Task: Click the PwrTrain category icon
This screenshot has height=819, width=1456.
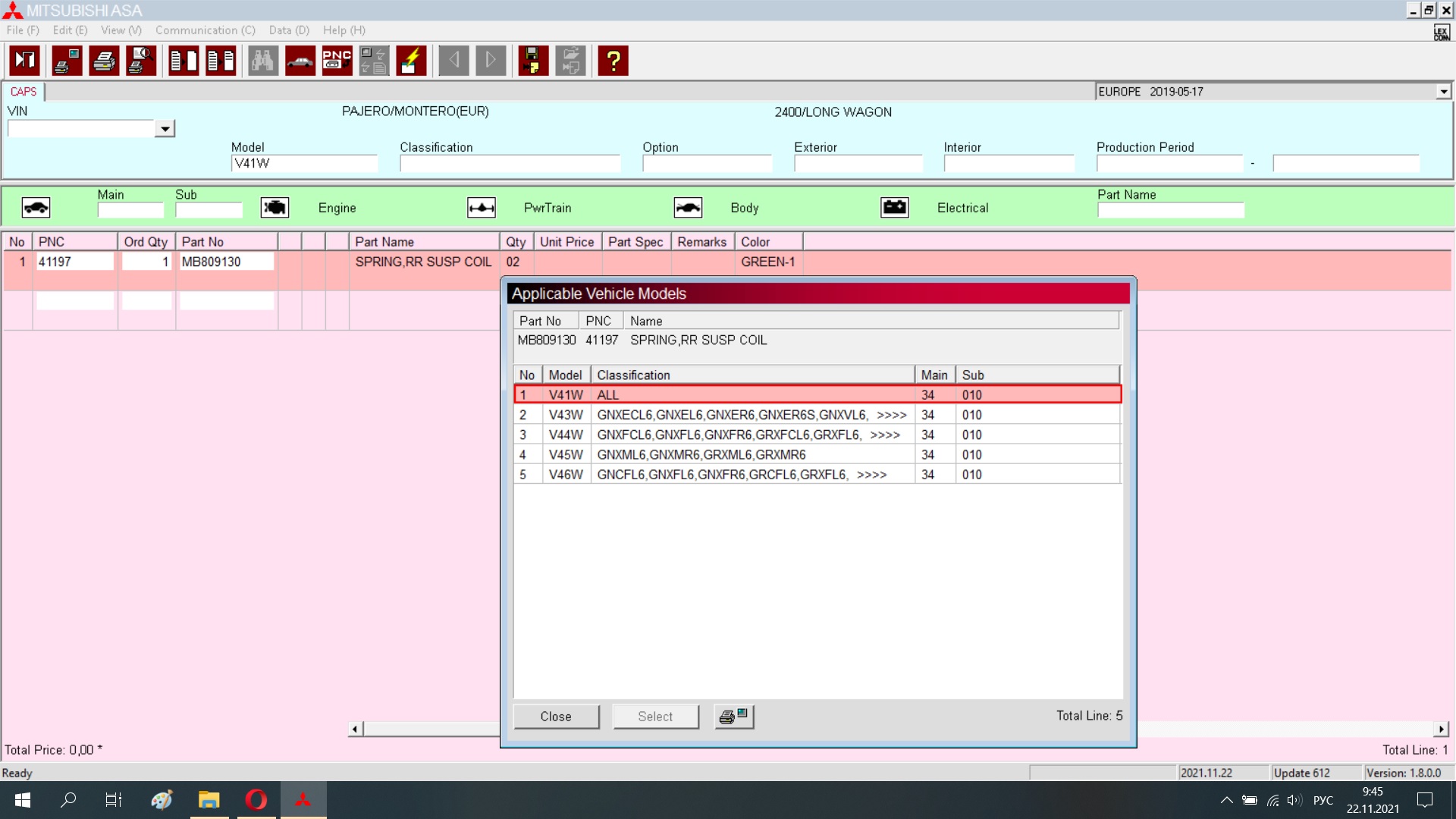Action: pos(482,208)
